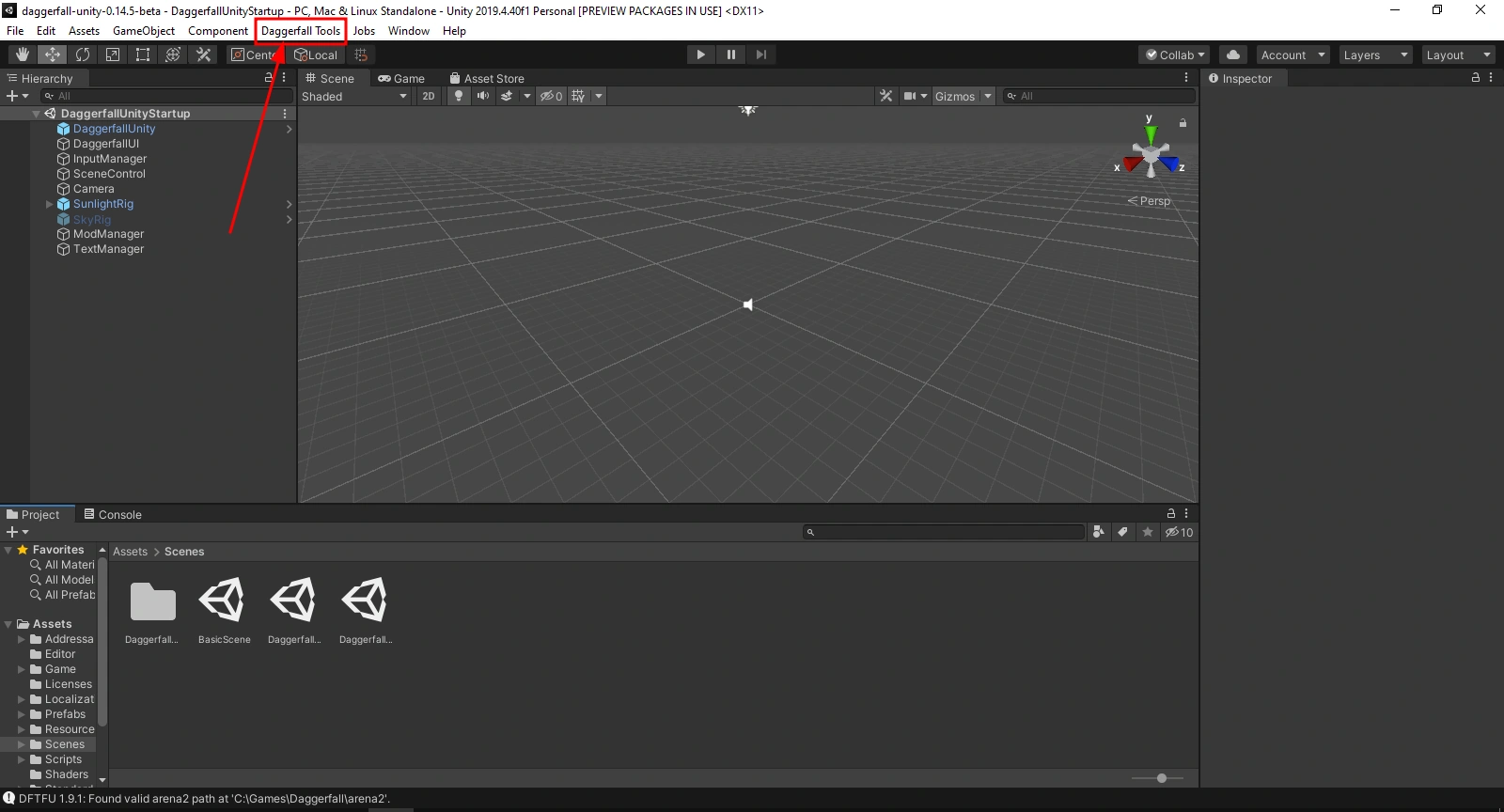1504x812 pixels.
Task: Select the Rect tool
Action: [x=143, y=55]
